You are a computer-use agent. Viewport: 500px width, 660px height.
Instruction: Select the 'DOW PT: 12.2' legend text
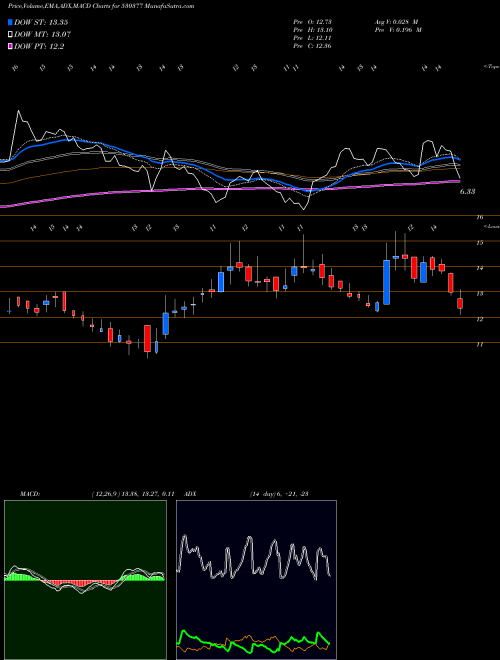pos(39,47)
